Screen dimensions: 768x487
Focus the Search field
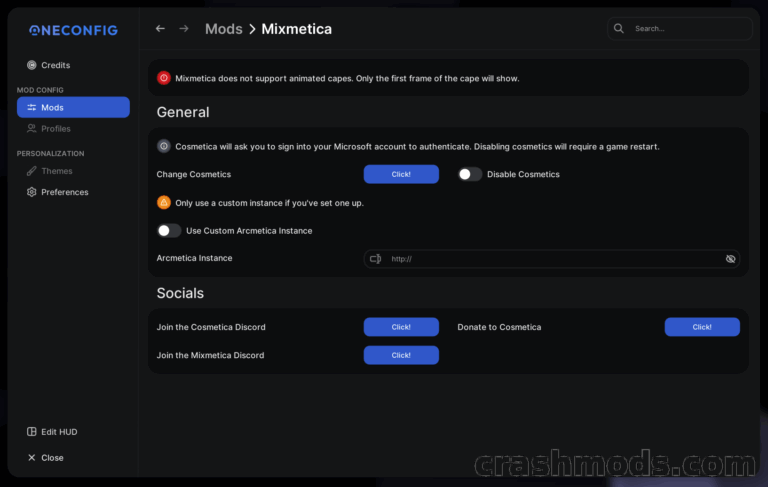pyautogui.click(x=680, y=28)
